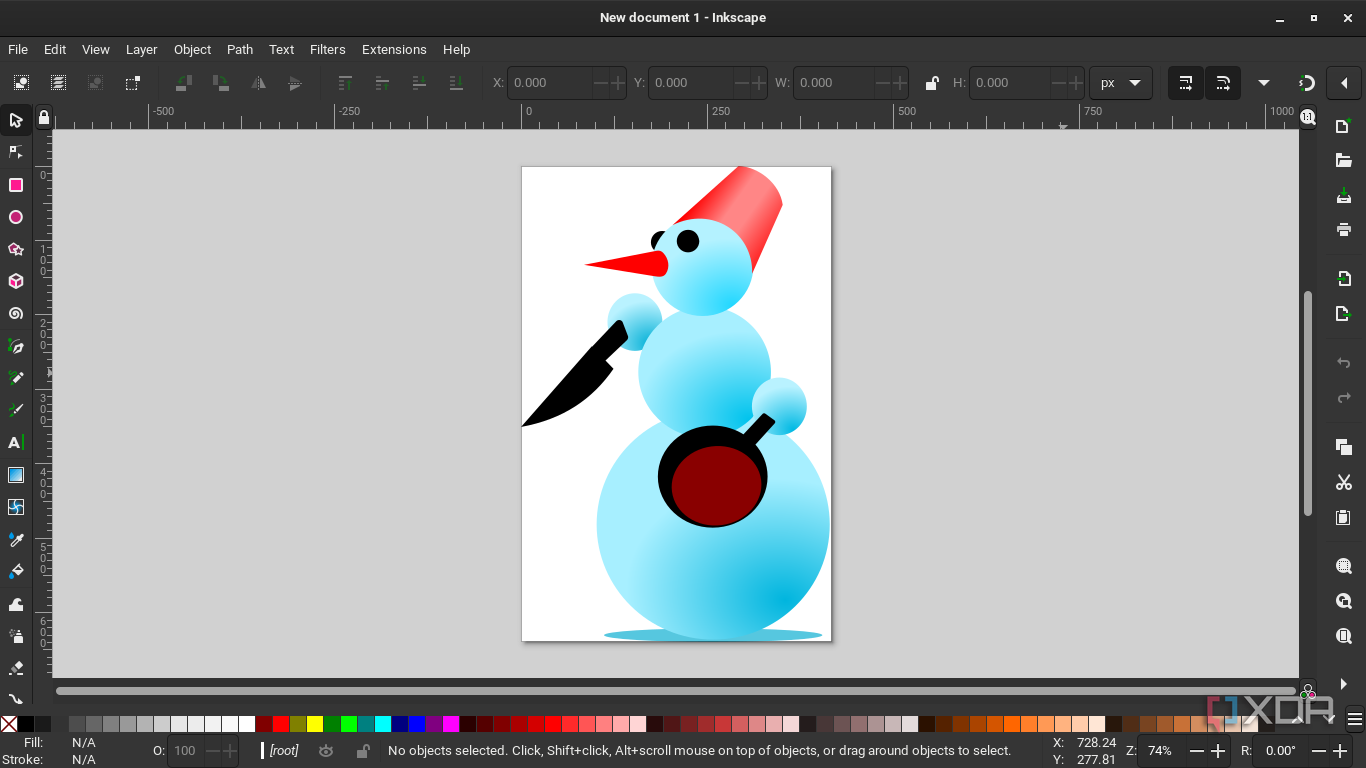Toggle scale rounded corners option
This screenshot has width=1366, height=768.
click(x=1223, y=83)
